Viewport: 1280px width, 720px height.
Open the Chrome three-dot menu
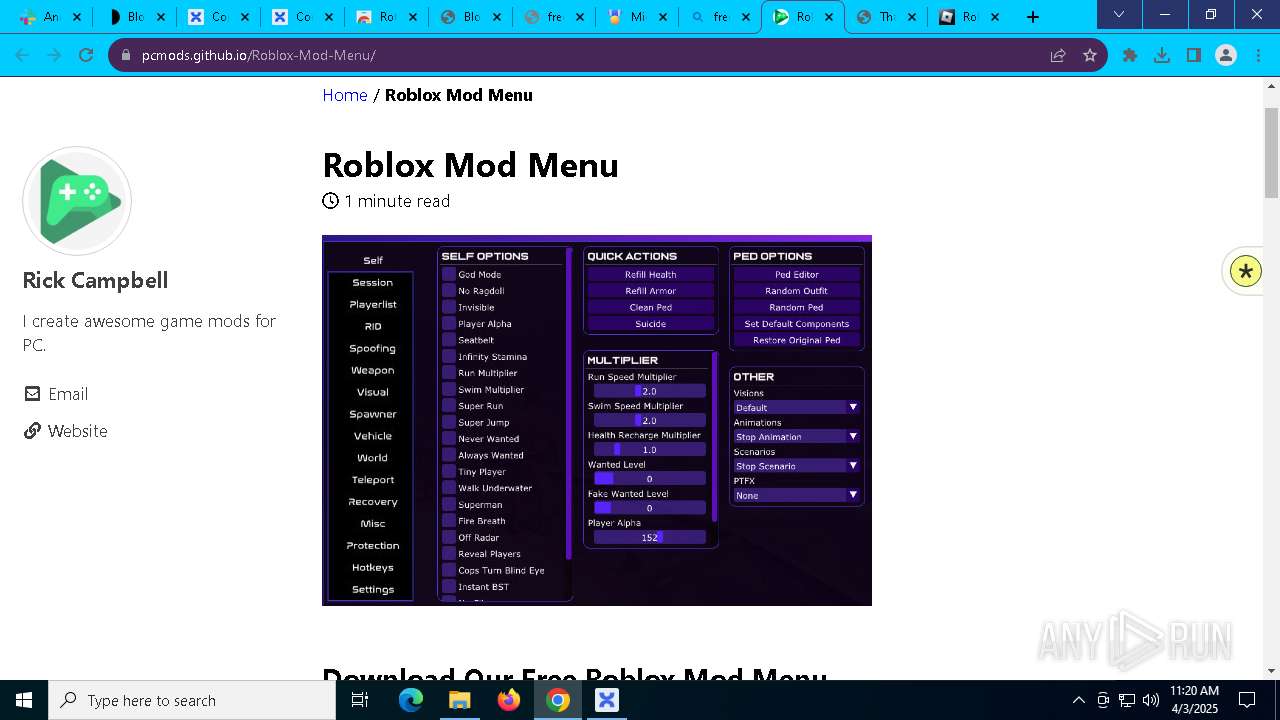tap(1258, 55)
